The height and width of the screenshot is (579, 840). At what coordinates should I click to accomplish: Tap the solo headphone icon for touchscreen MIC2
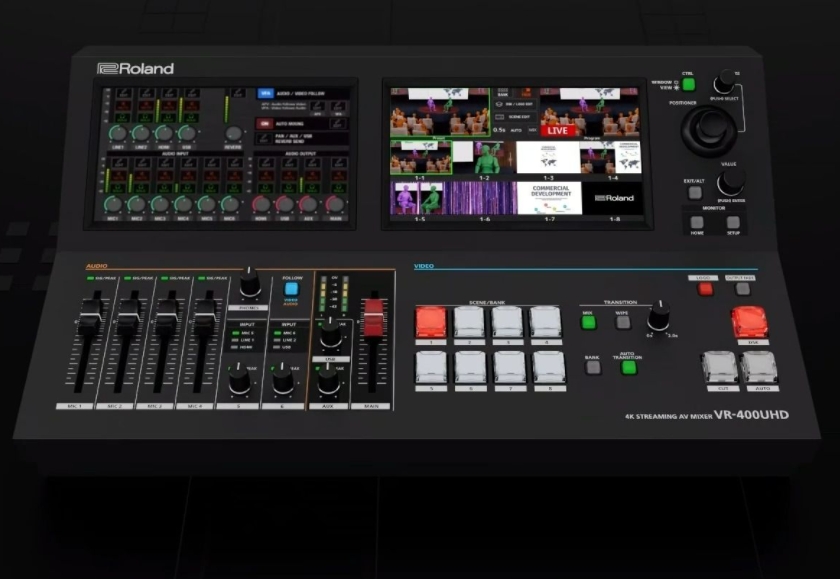click(x=142, y=189)
